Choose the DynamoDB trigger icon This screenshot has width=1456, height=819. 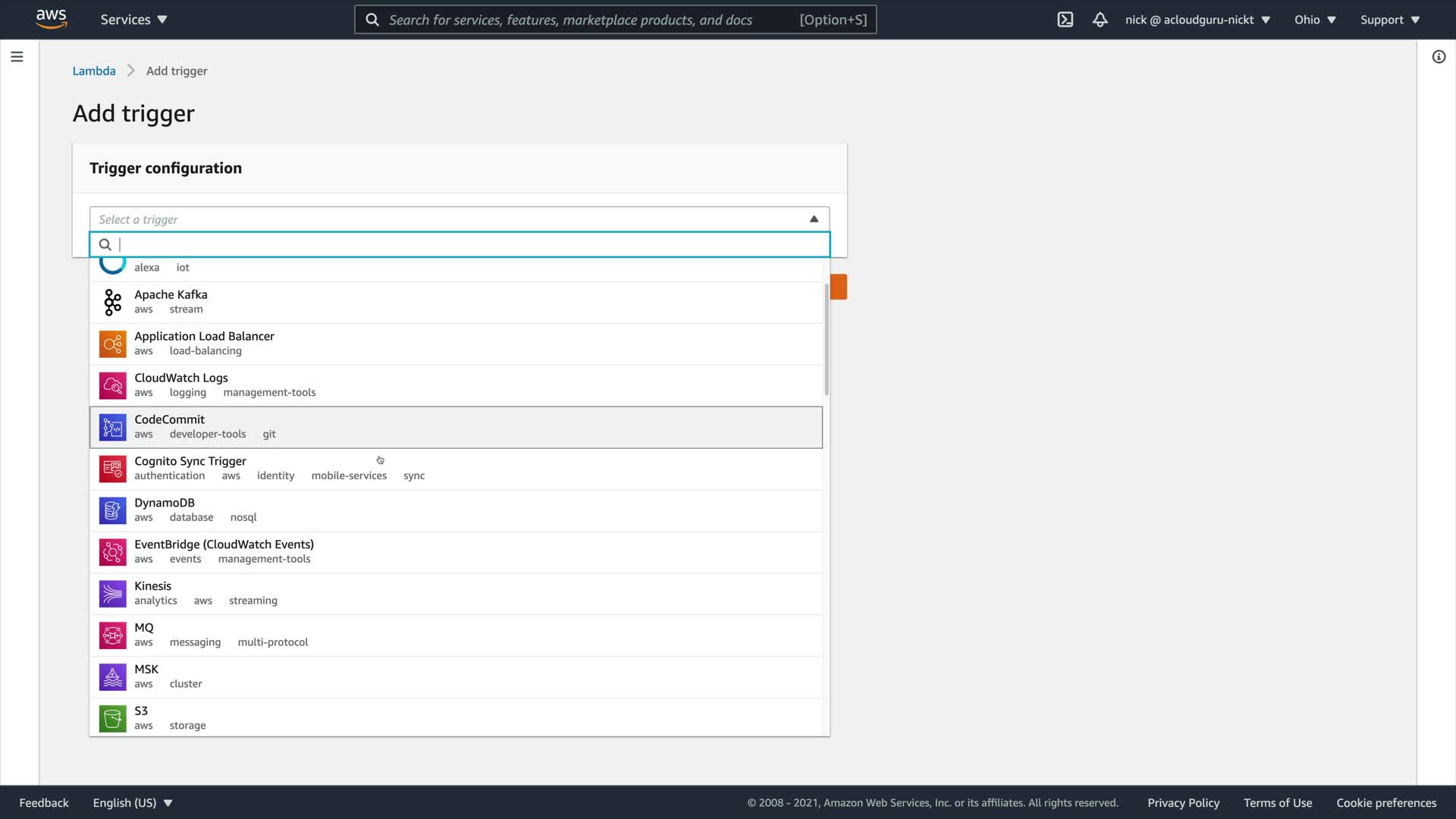pyautogui.click(x=112, y=510)
